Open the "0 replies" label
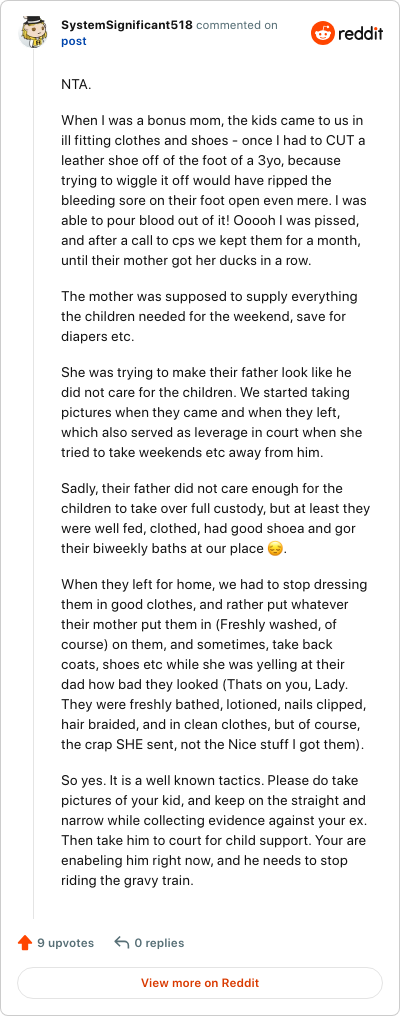The height and width of the screenshot is (1016, 400). (159, 943)
